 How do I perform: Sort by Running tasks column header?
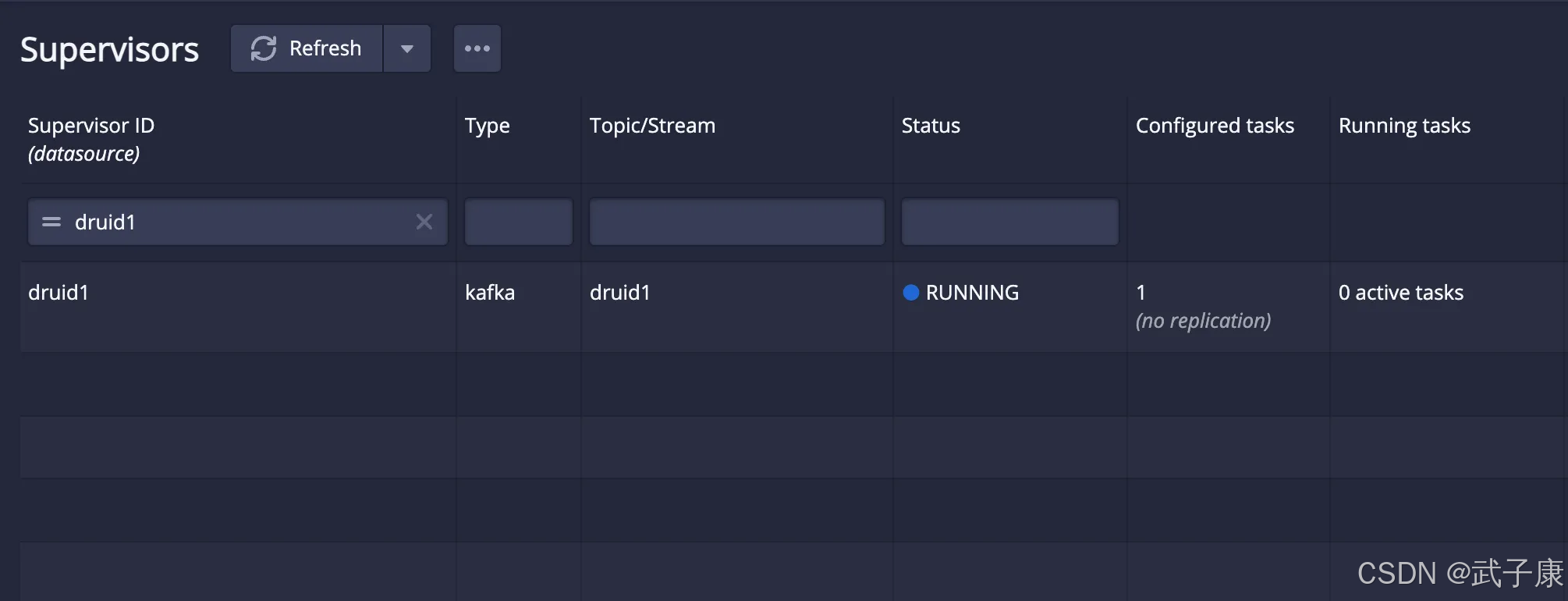1404,126
